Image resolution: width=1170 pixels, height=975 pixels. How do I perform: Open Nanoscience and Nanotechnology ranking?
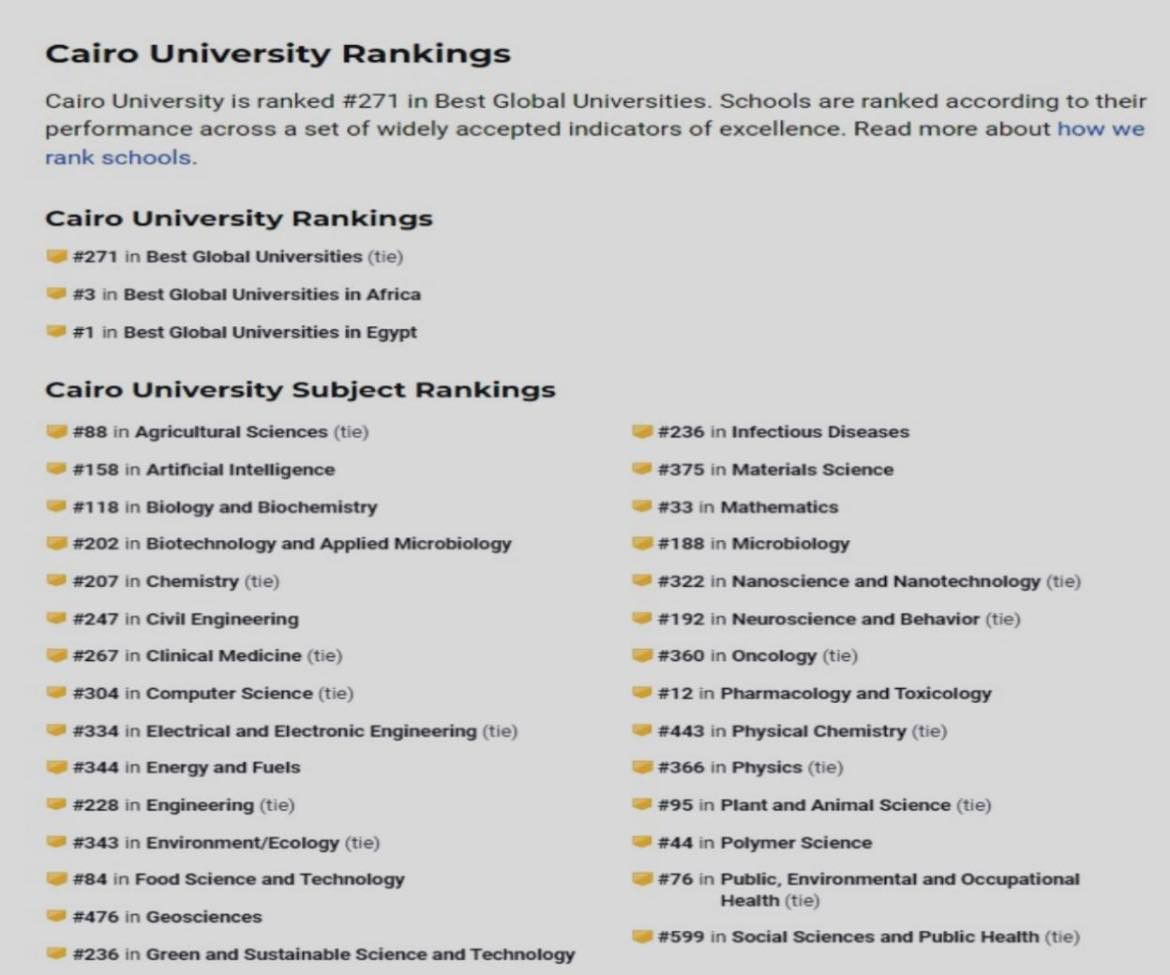point(885,581)
